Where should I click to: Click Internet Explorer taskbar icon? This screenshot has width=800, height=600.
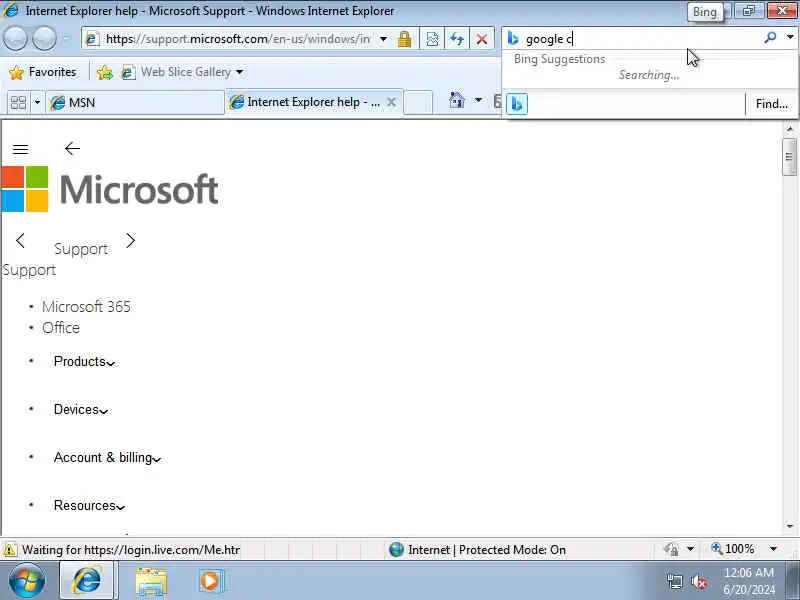coord(87,581)
